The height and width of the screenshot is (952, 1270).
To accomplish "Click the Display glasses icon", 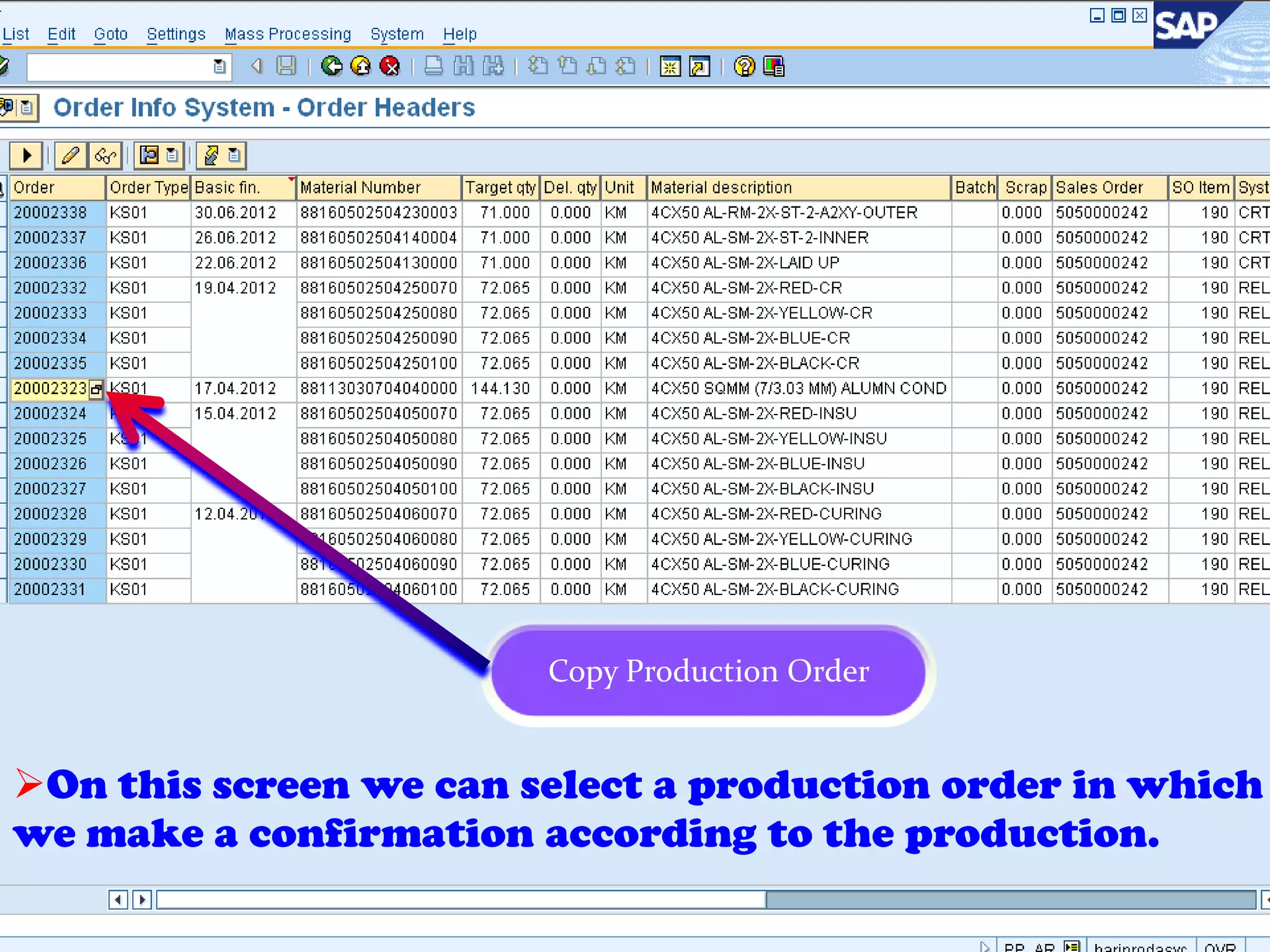I will (x=105, y=155).
